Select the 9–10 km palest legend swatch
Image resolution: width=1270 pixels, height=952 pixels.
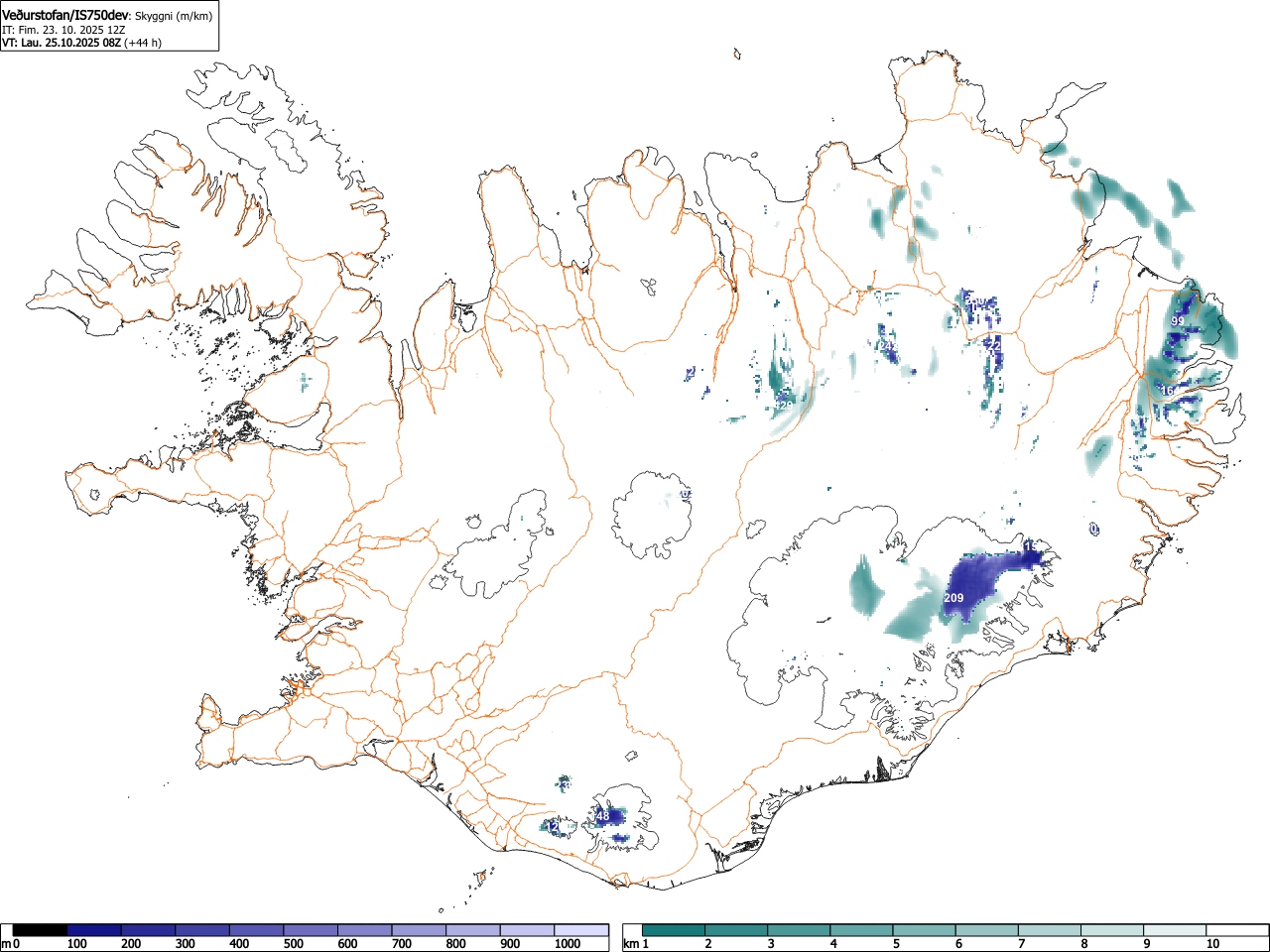(x=1174, y=930)
